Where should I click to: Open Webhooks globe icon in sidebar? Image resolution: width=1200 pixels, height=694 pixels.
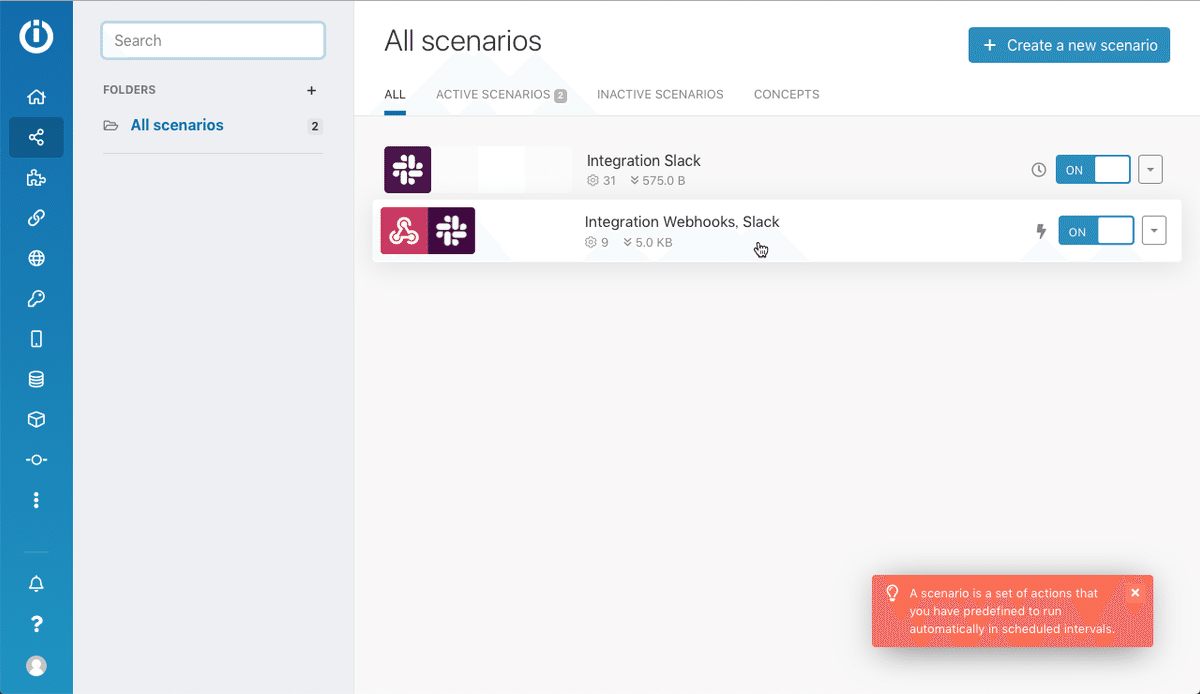[36, 258]
